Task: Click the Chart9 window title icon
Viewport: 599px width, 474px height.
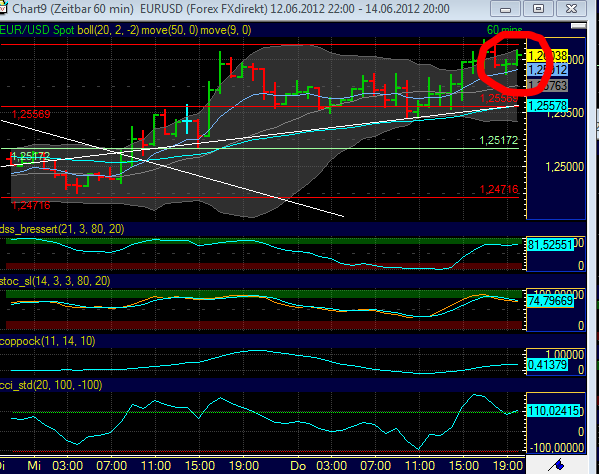Action: tap(3, 8)
